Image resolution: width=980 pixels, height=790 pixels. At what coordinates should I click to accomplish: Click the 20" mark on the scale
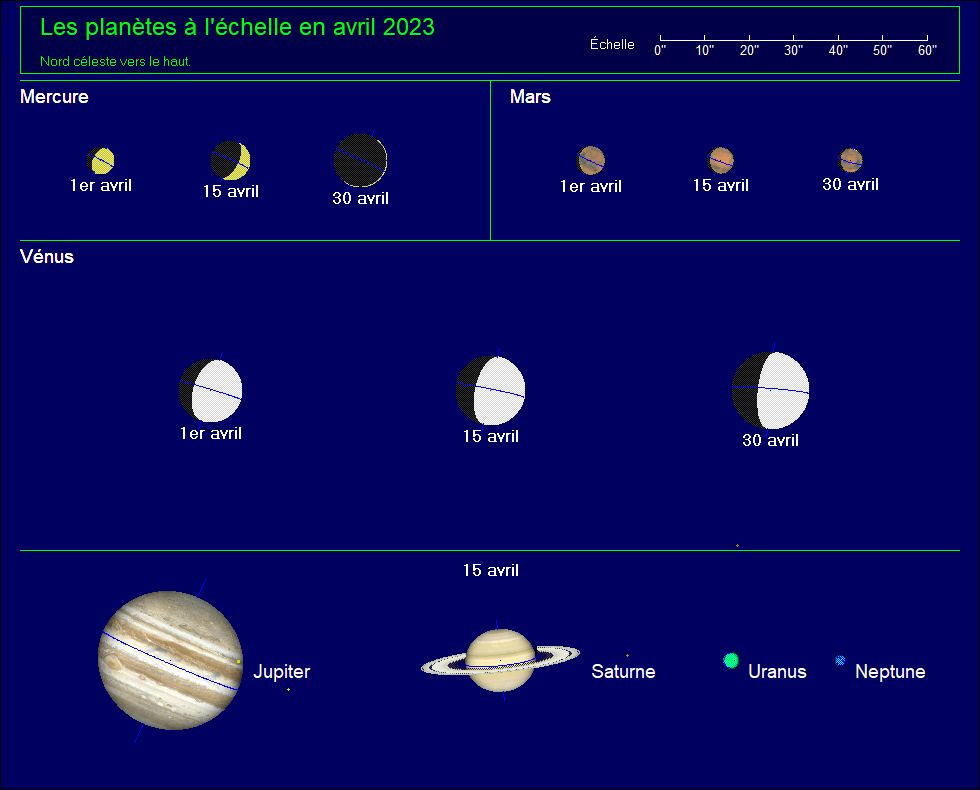[749, 50]
